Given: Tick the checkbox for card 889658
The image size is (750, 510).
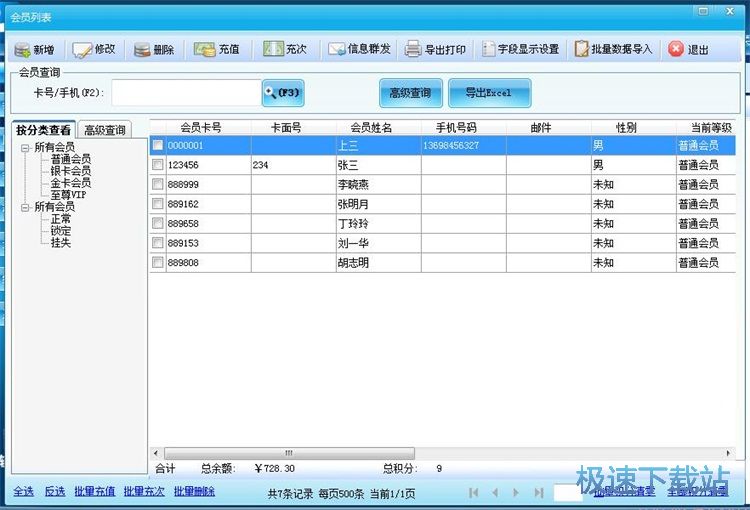Looking at the screenshot, I should [158, 223].
